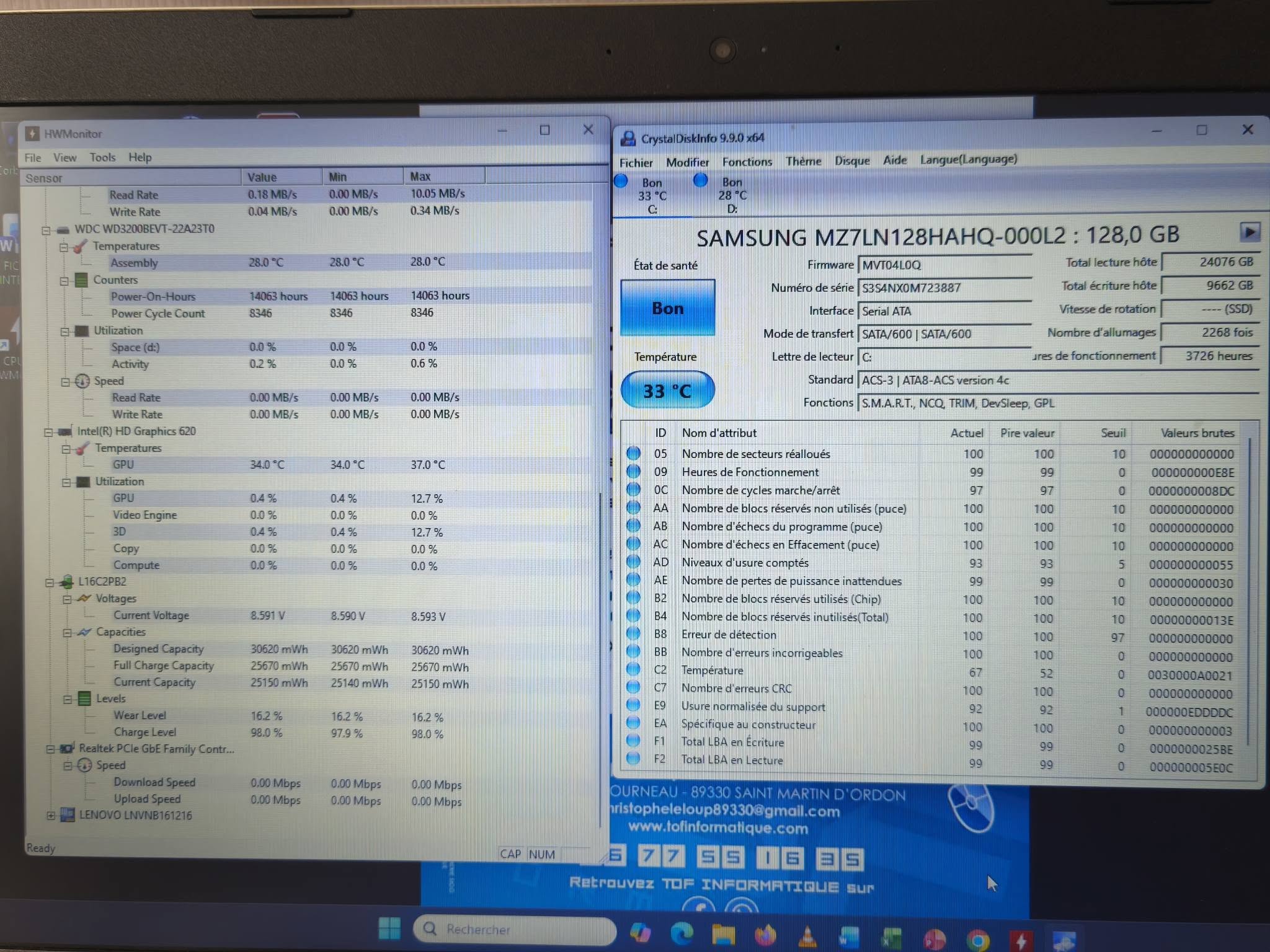1270x952 pixels.
Task: Click the LENOVO LNVNB161216 computer icon
Action: [x=68, y=816]
